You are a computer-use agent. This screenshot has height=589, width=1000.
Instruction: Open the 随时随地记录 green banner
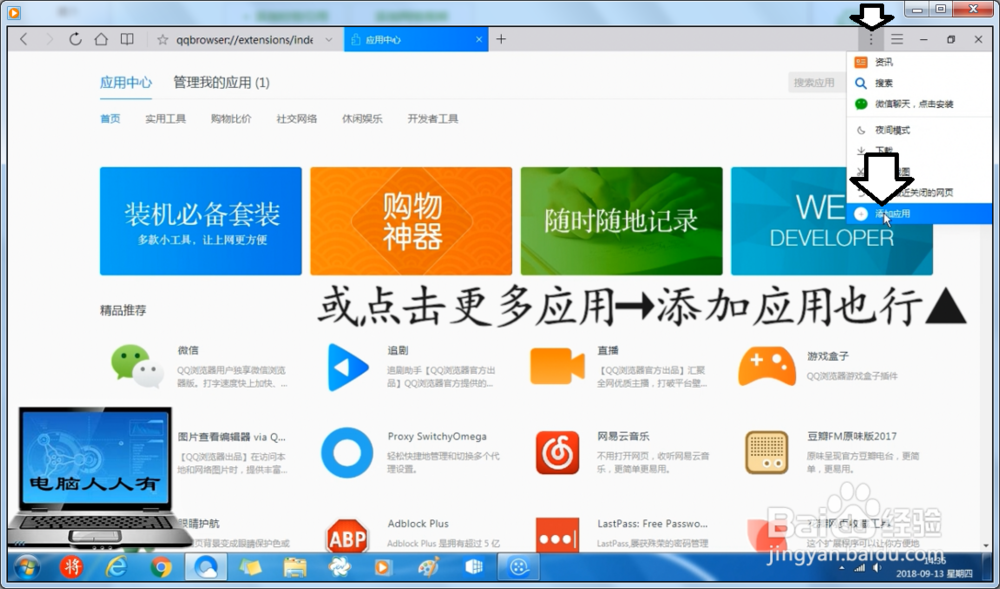click(622, 221)
